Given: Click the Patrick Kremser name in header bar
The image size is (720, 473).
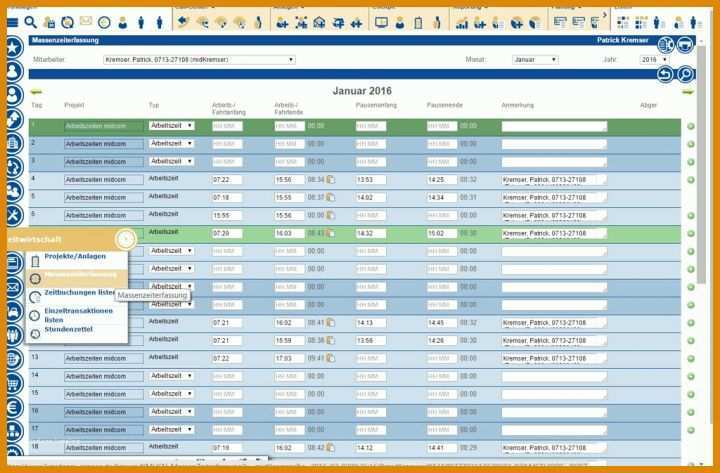Looking at the screenshot, I should (x=622, y=40).
